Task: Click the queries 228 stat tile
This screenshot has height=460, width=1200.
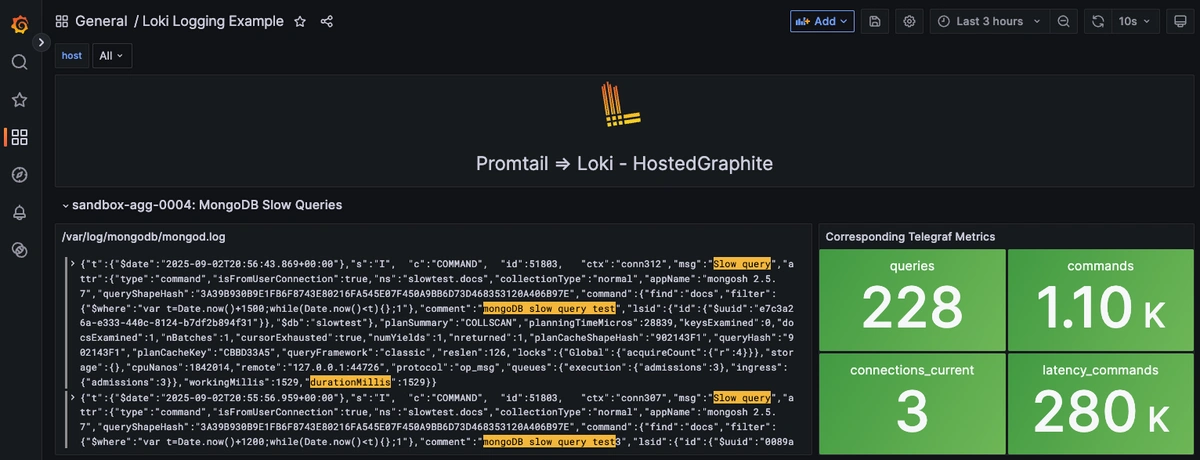Action: [x=912, y=298]
